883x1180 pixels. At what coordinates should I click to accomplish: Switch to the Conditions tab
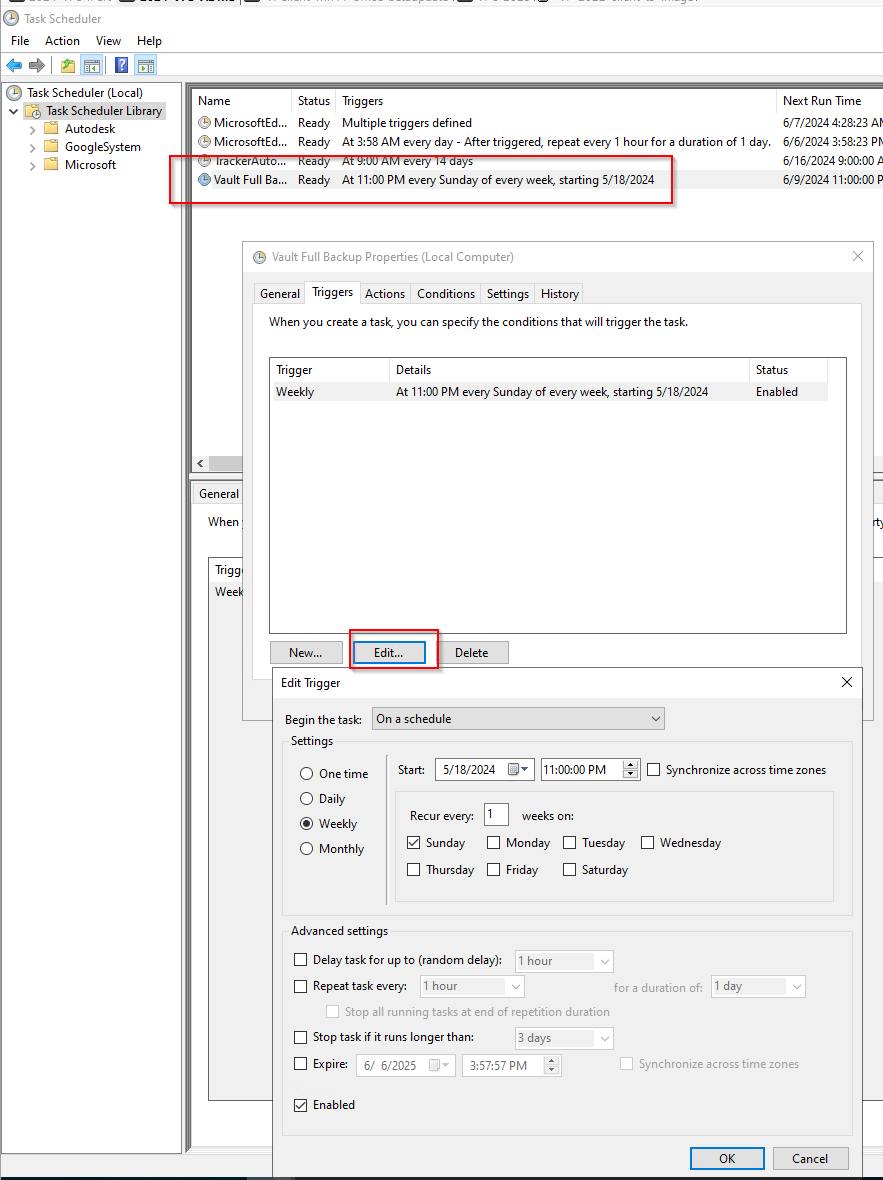click(x=445, y=293)
